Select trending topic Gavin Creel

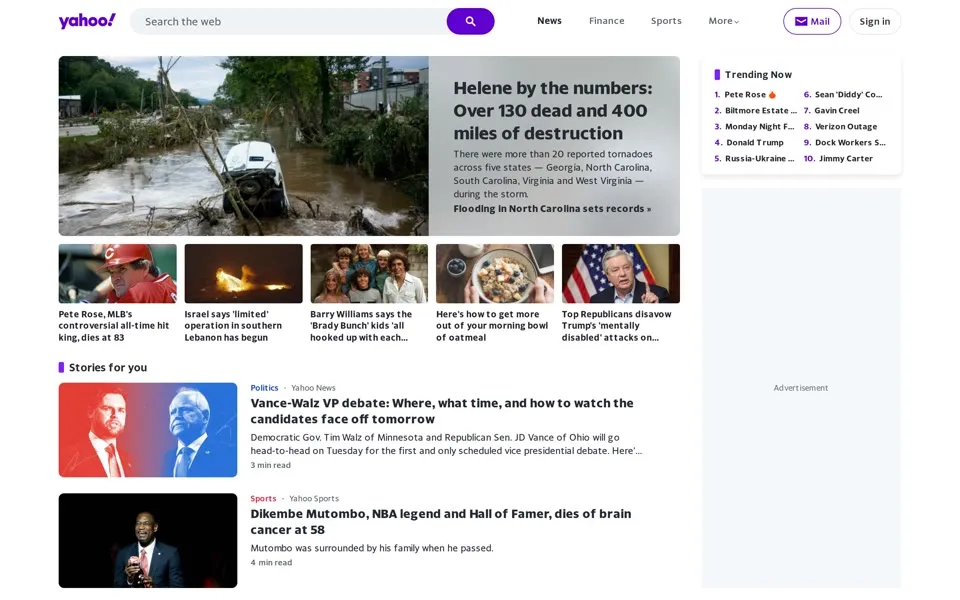click(837, 110)
